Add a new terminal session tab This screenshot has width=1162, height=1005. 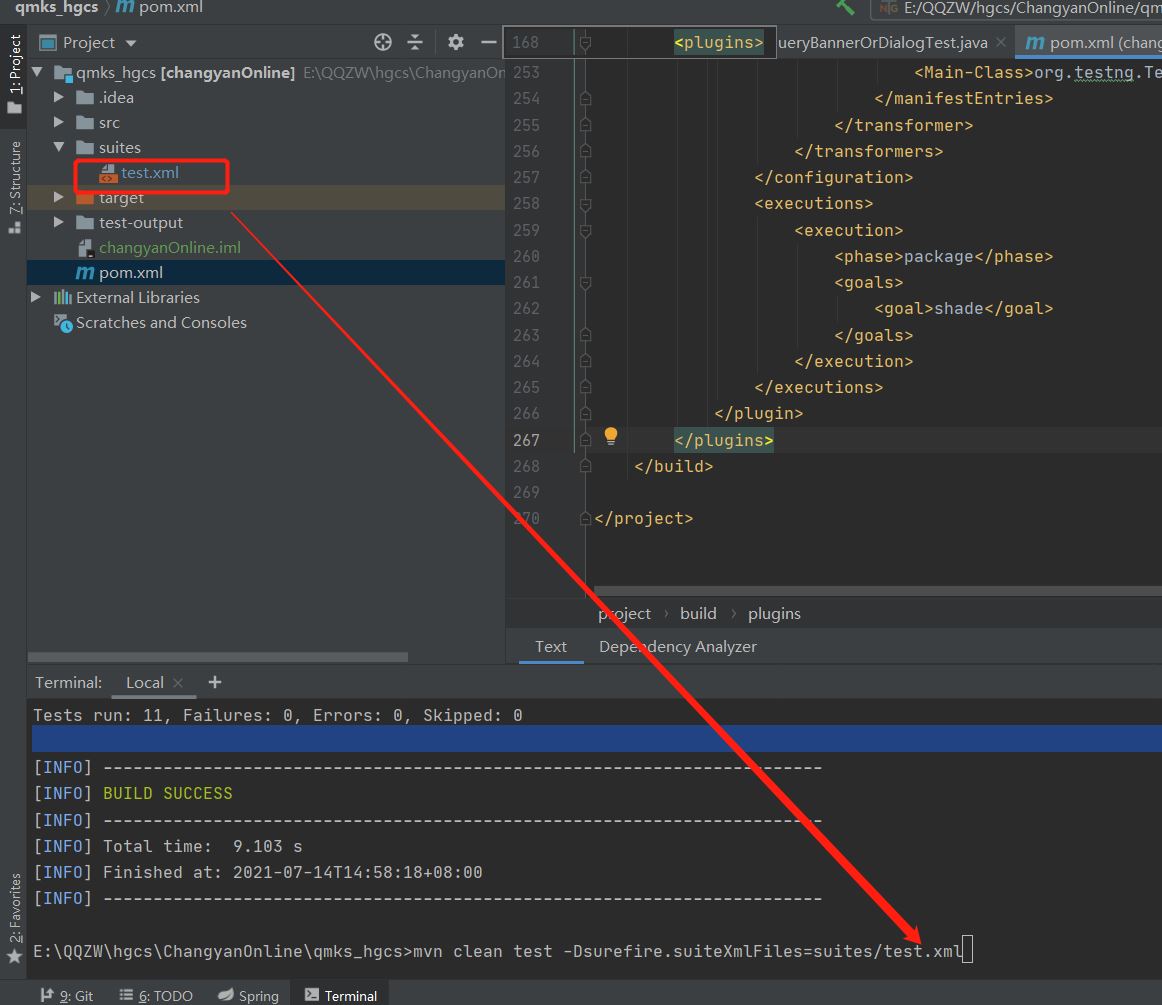point(214,682)
